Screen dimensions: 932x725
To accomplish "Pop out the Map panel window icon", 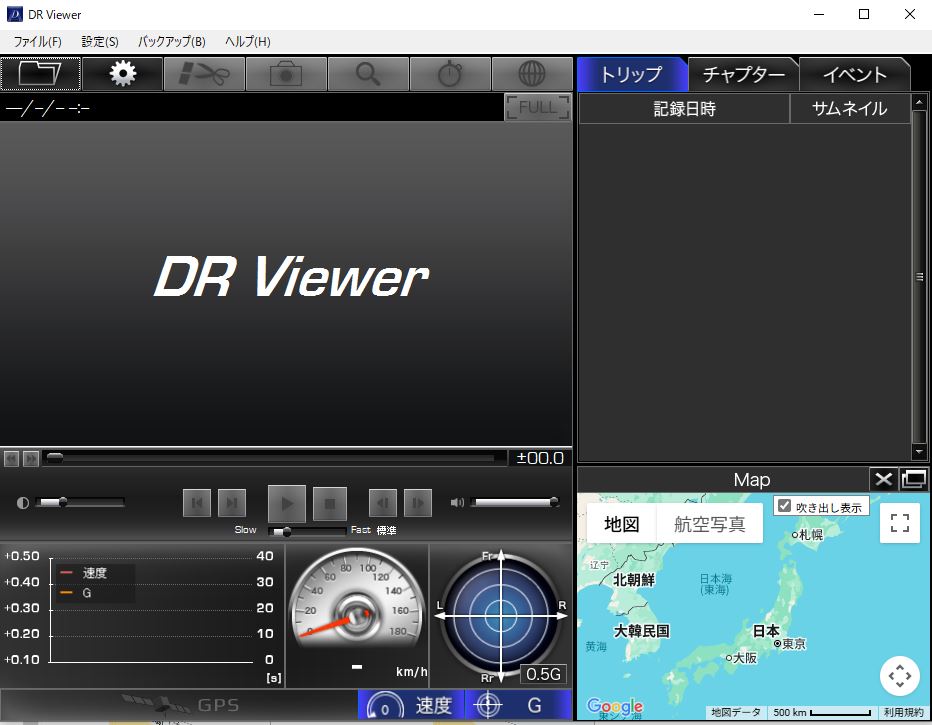I will 913,479.
